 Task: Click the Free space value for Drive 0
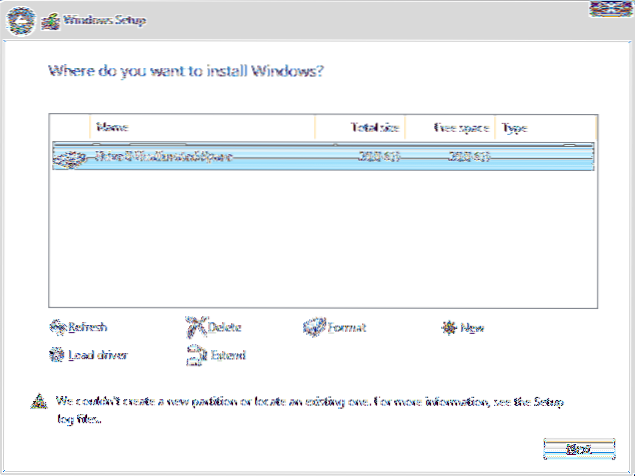(x=469, y=156)
